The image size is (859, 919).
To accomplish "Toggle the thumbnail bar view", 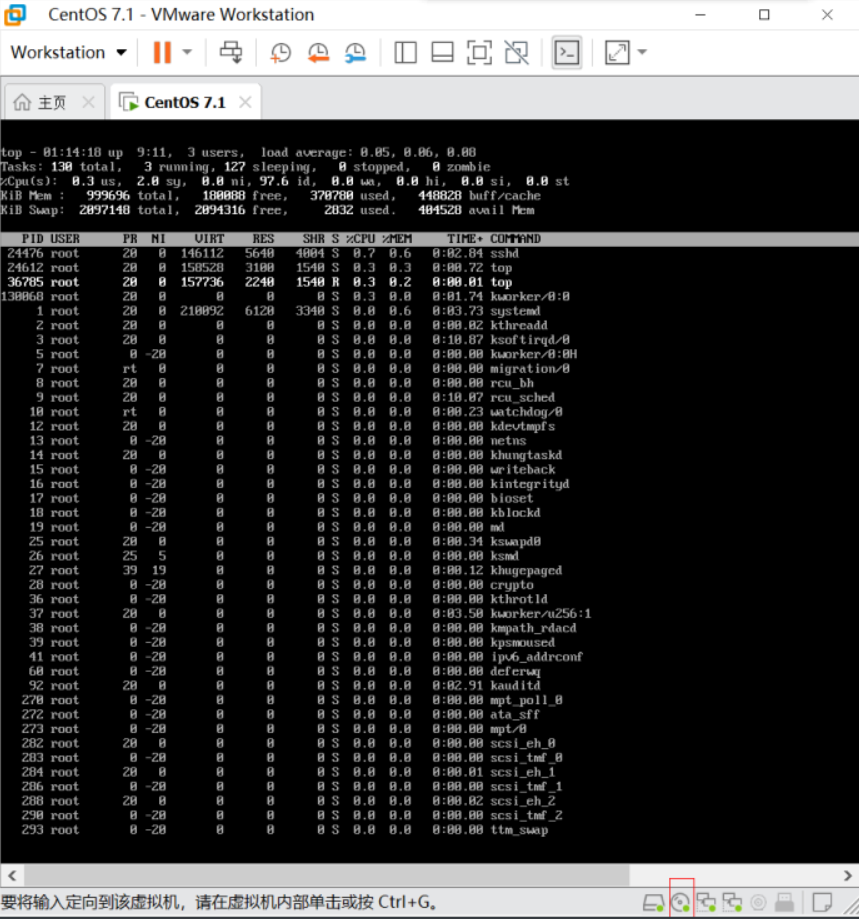I will point(442,52).
